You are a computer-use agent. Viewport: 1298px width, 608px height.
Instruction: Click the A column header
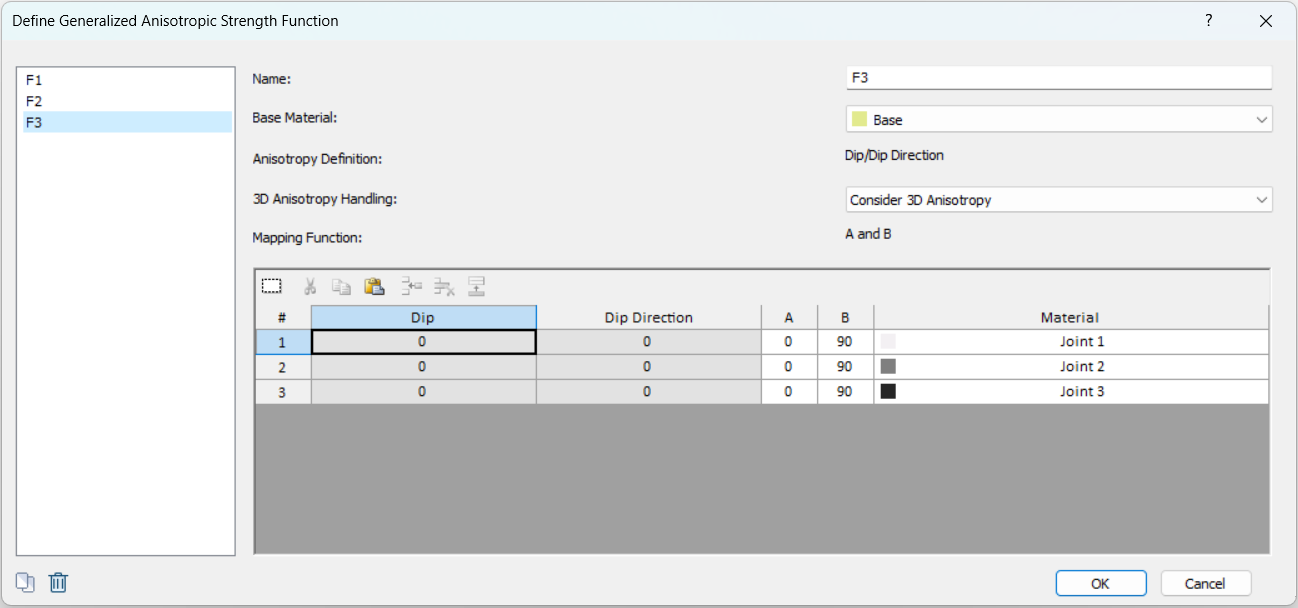click(x=789, y=317)
